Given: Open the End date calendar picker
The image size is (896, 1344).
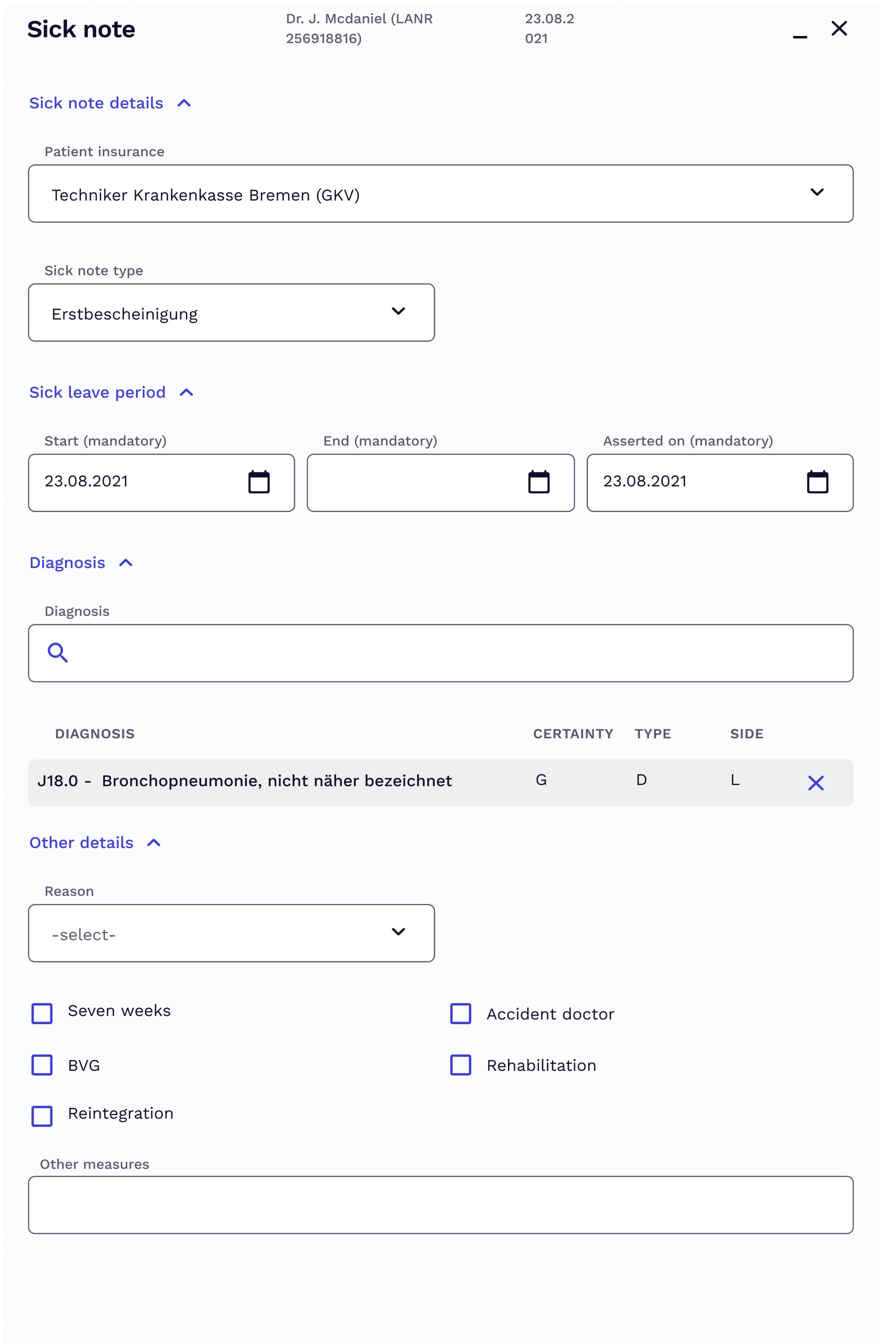Looking at the screenshot, I should [x=539, y=482].
